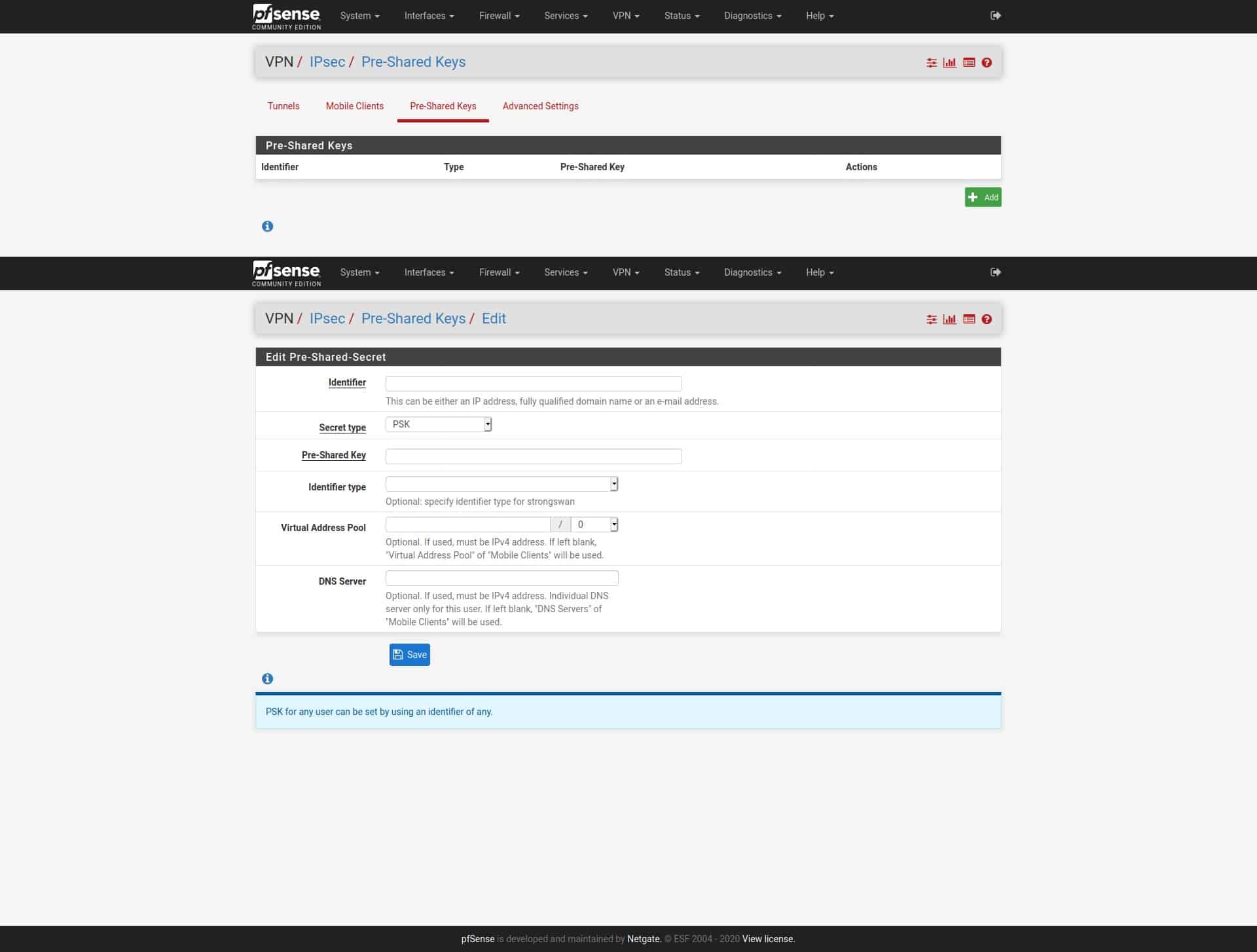Open the Help menu in top navbar

coord(820,16)
